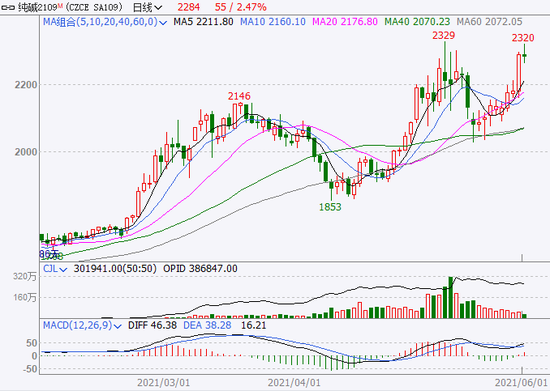The height and width of the screenshot is (391, 550).
Task: Click the -50 level label on MACD axis
Action: coord(29,369)
